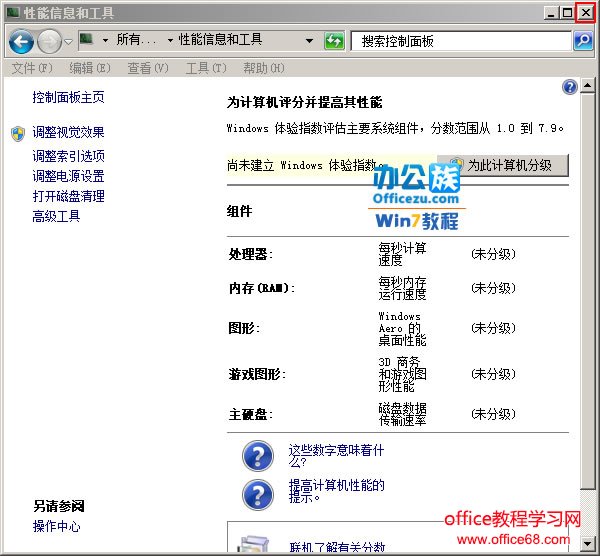This screenshot has width=600, height=556.
Task: Click shield icon beside 调整视觉效果
Action: [x=18, y=134]
